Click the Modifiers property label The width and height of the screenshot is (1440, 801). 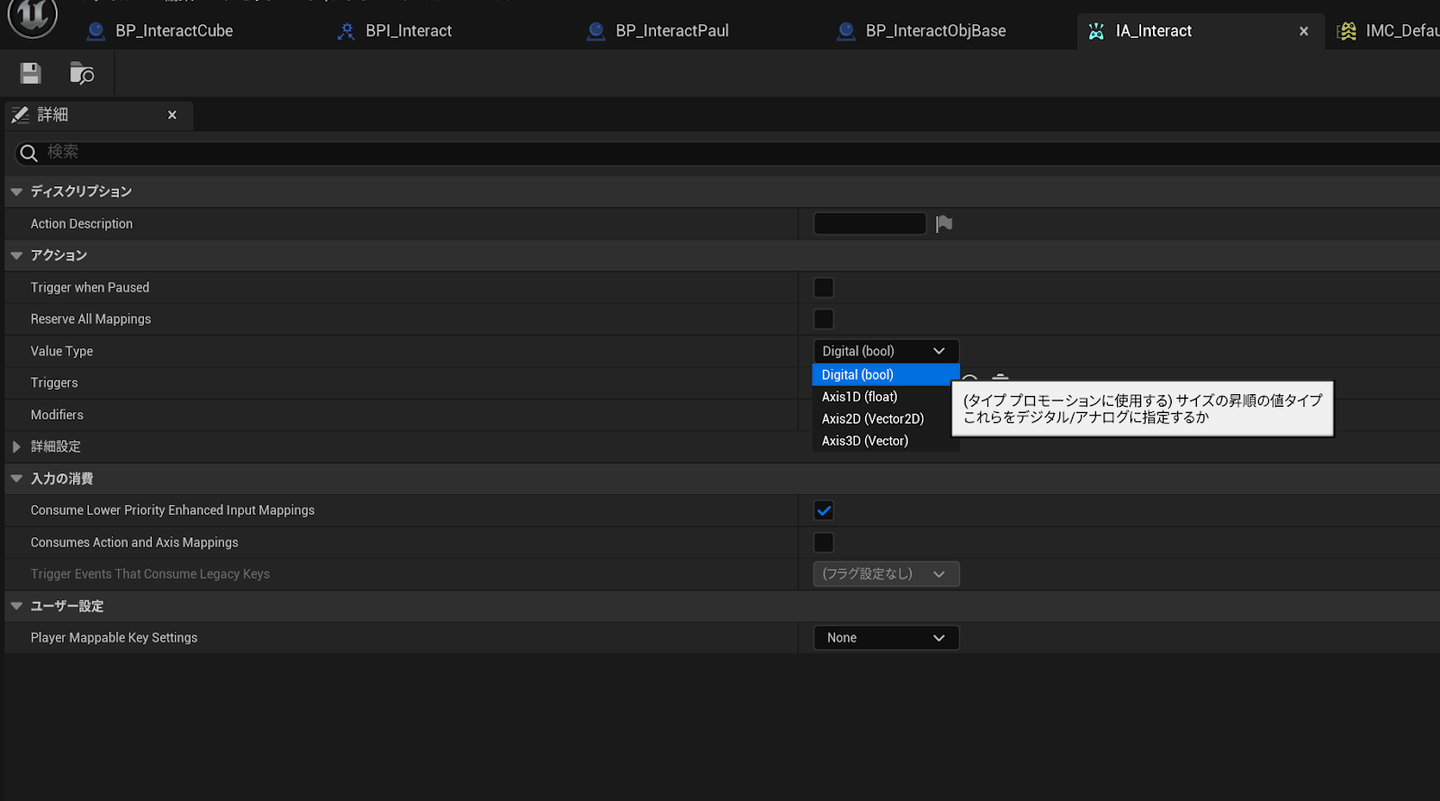pos(57,415)
